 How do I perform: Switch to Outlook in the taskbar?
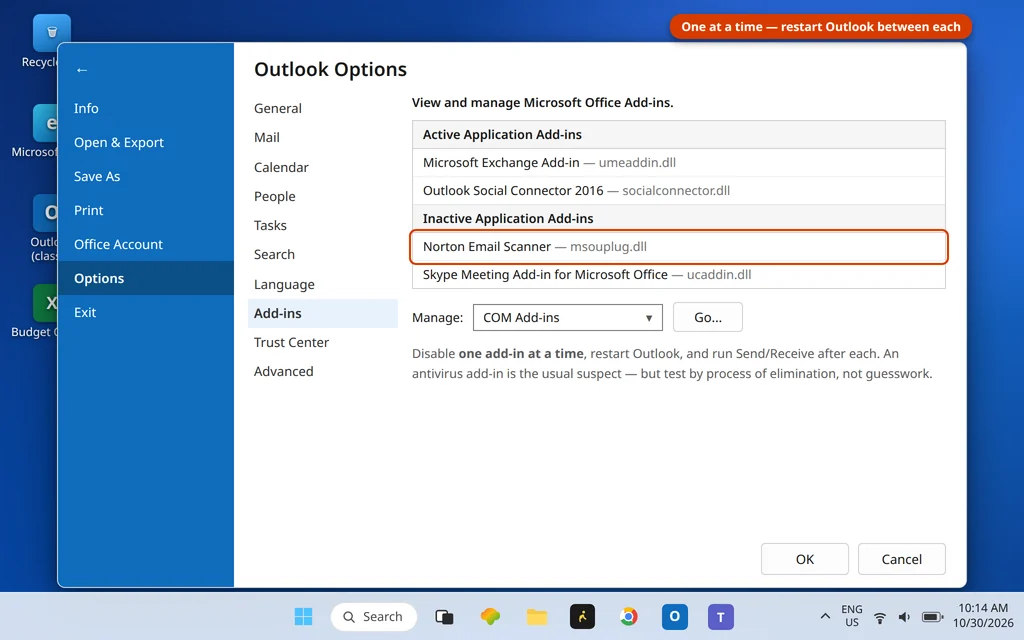[675, 616]
